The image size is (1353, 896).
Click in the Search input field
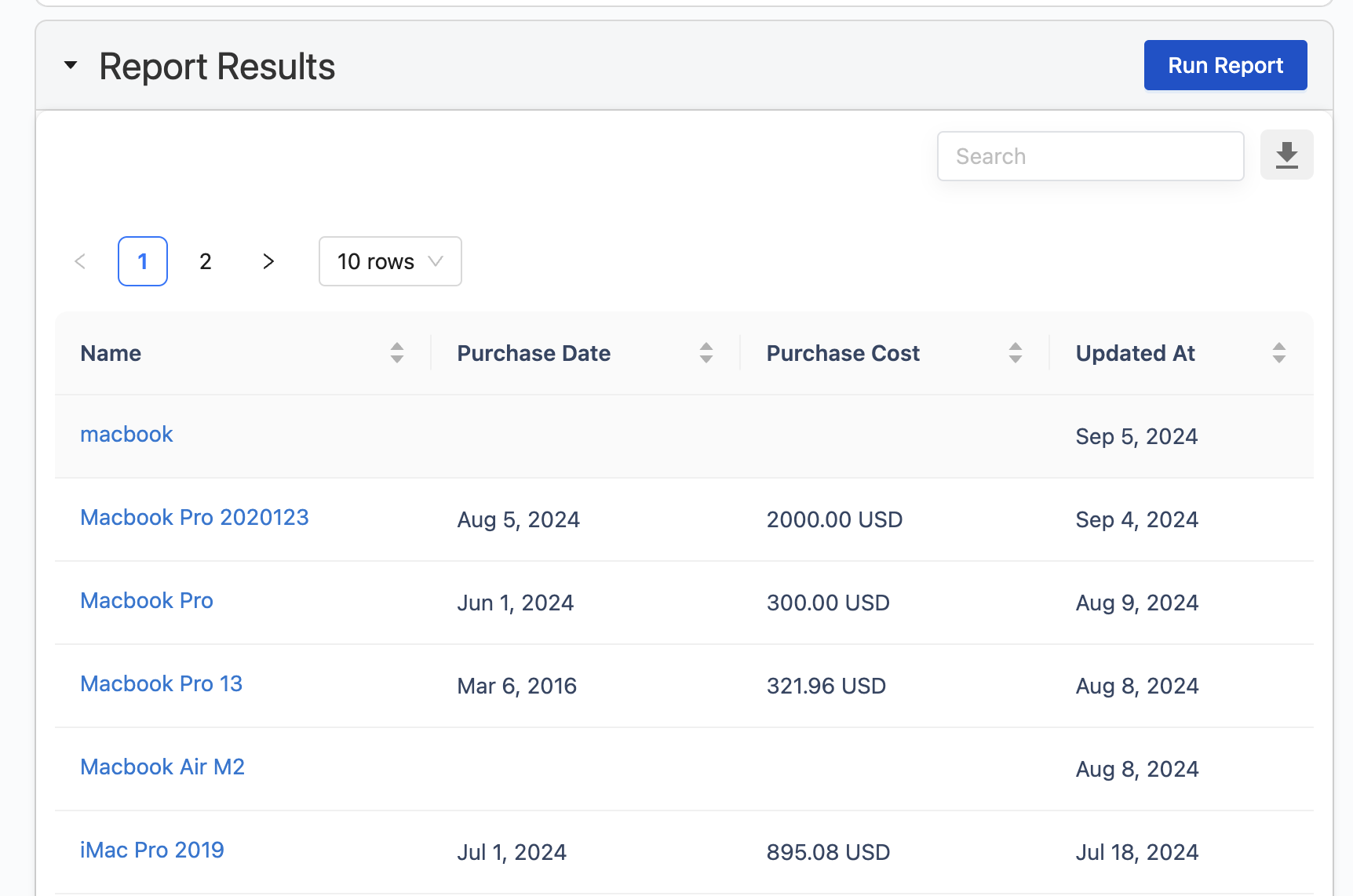click(1090, 156)
